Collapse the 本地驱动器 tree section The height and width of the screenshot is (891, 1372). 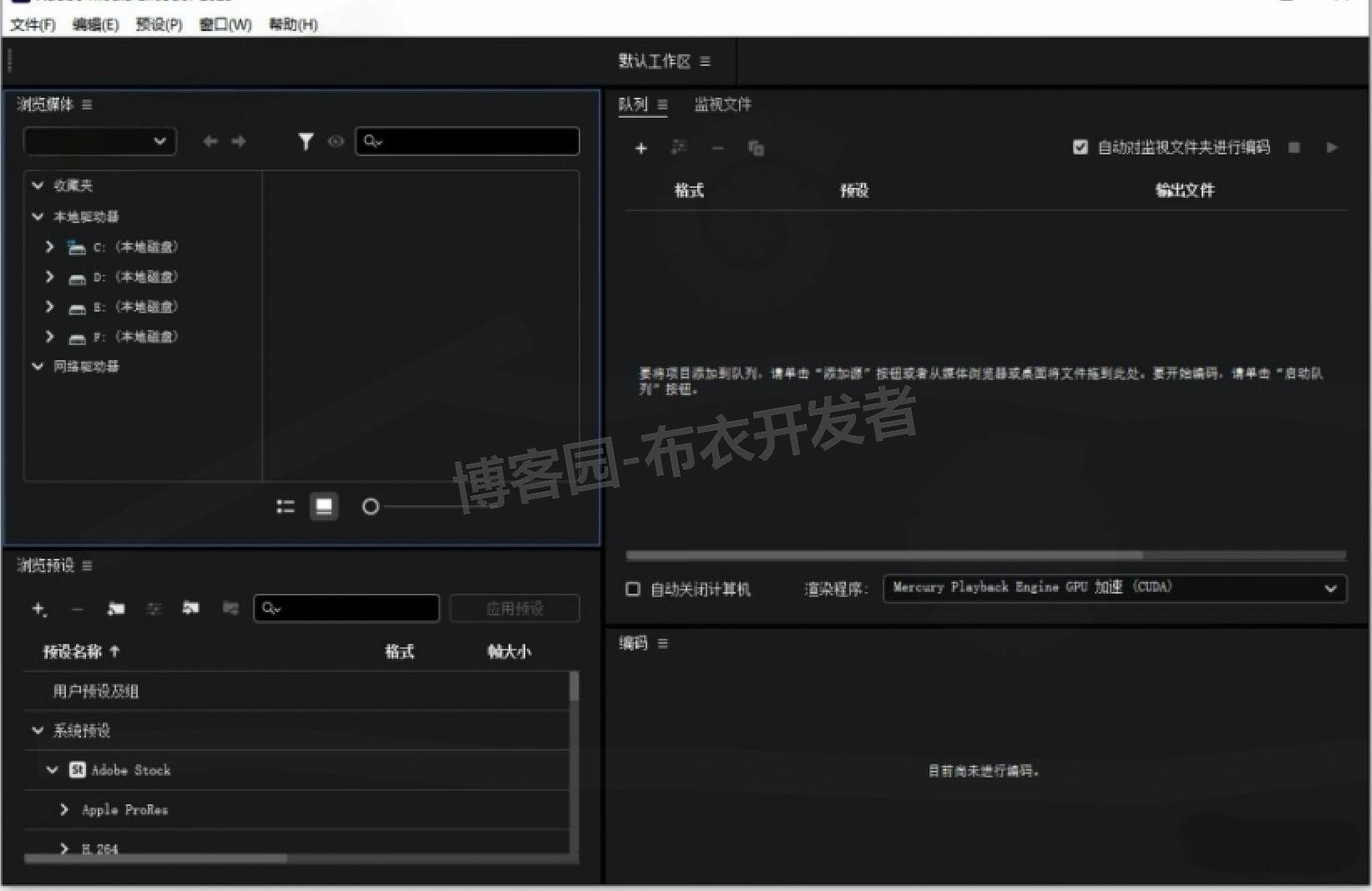pos(38,216)
